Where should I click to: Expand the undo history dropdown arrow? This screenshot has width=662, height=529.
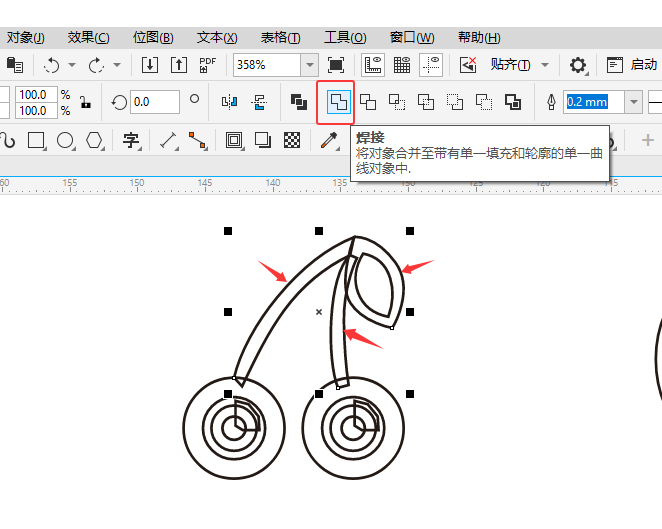72,65
